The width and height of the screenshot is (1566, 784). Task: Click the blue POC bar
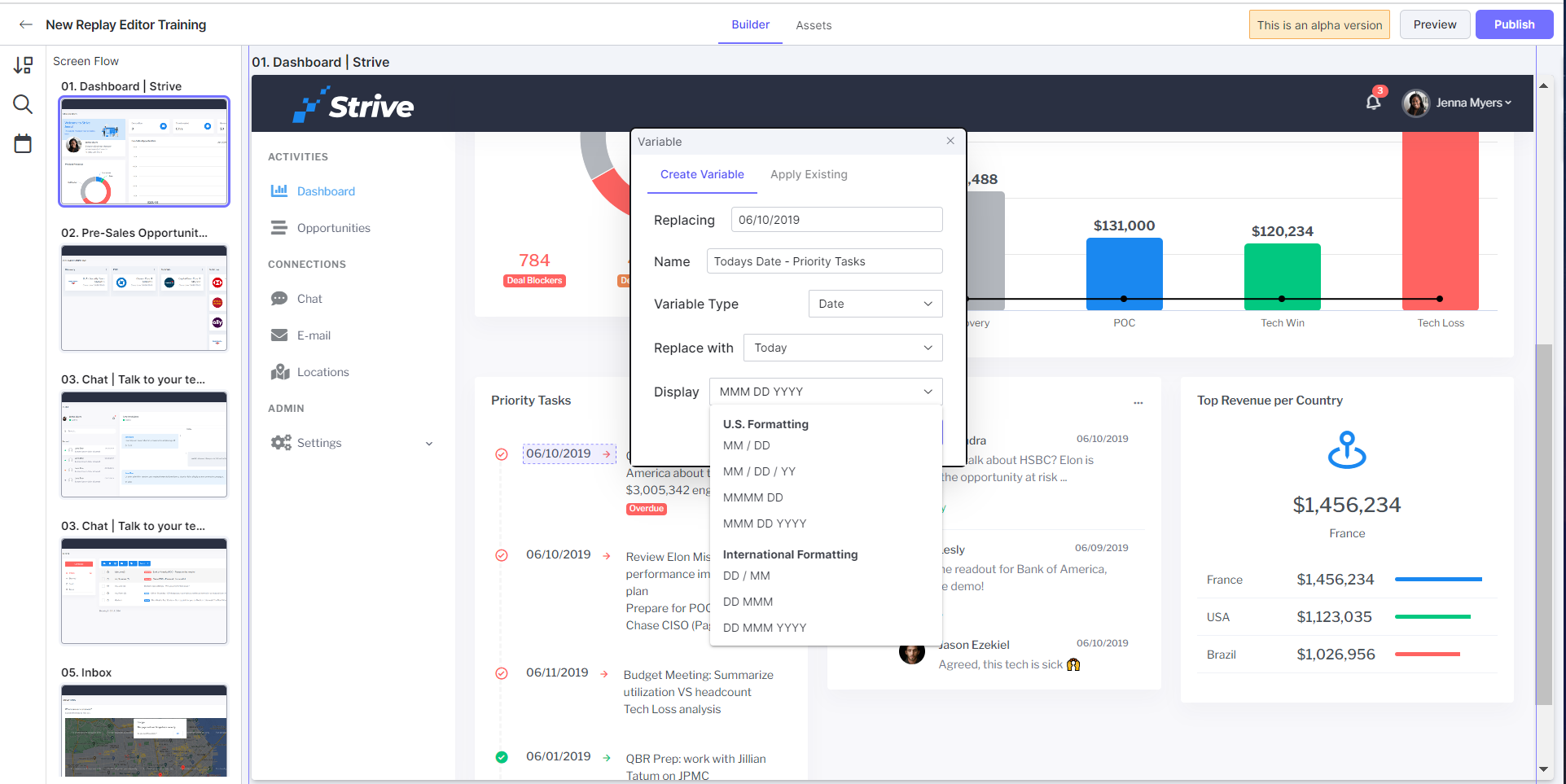point(1124,274)
